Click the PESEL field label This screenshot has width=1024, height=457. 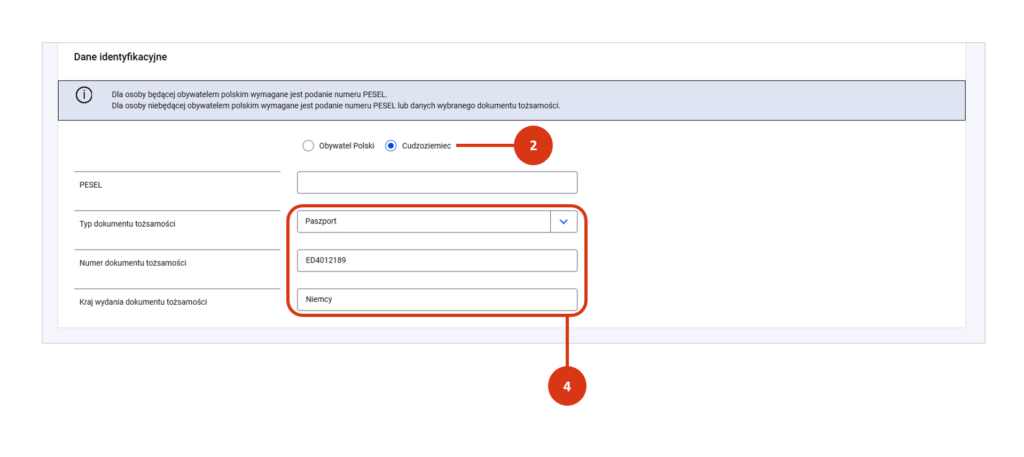91,185
